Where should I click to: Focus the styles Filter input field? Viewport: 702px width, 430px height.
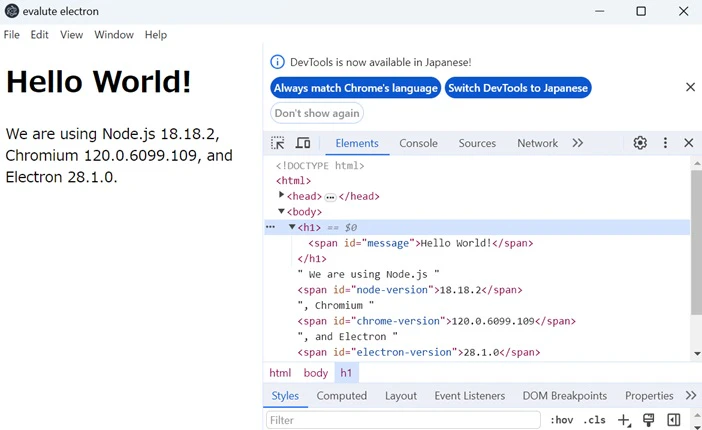(403, 420)
